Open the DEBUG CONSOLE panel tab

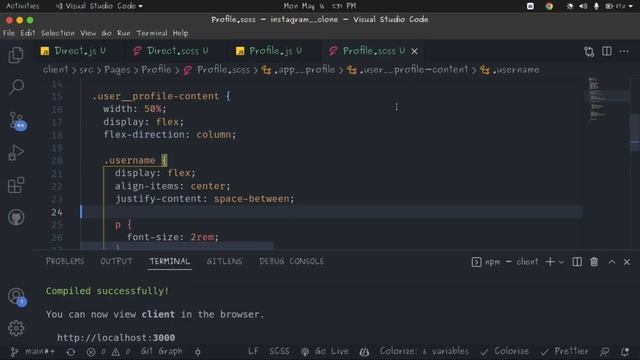point(291,261)
